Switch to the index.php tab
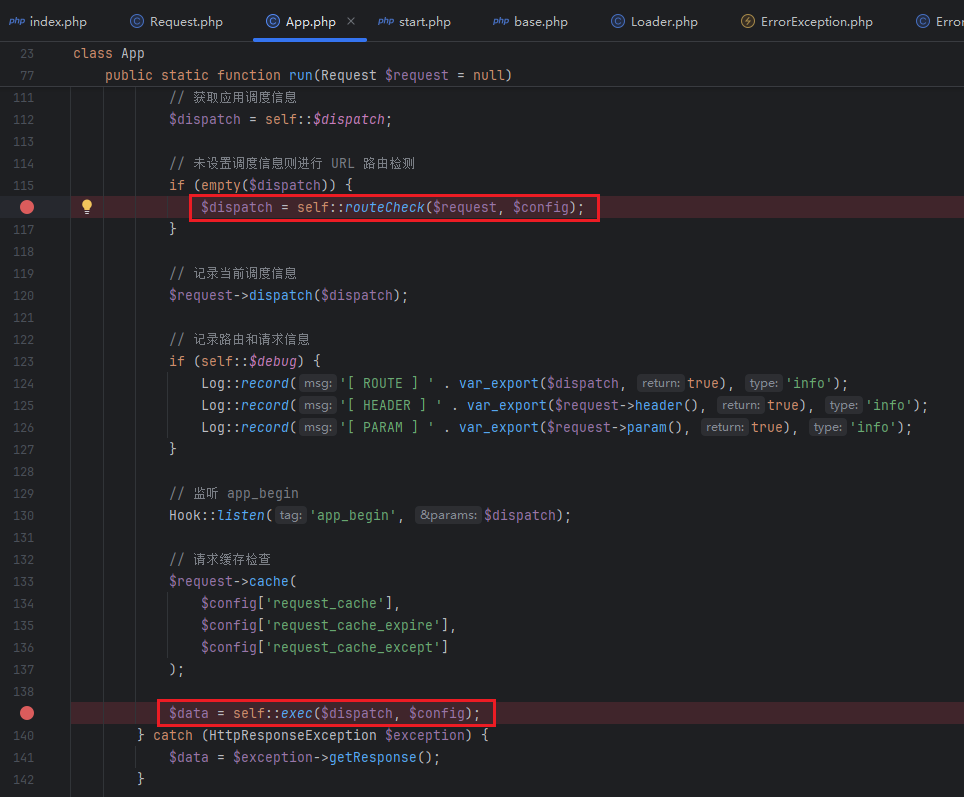Image resolution: width=964 pixels, height=797 pixels. point(48,22)
